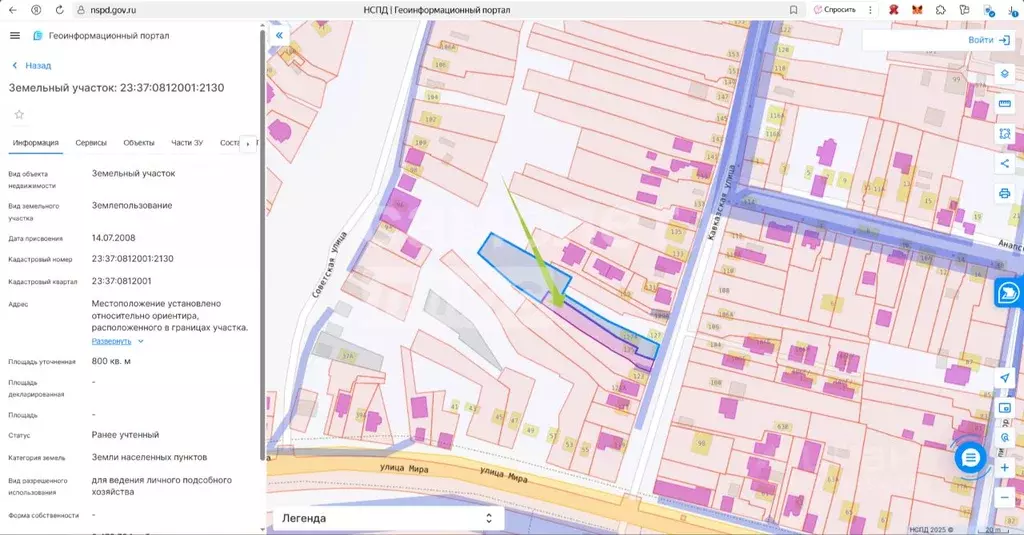Click Земли населенных пунктов category value
Viewport: 1024px width, 535px height.
[x=149, y=457]
